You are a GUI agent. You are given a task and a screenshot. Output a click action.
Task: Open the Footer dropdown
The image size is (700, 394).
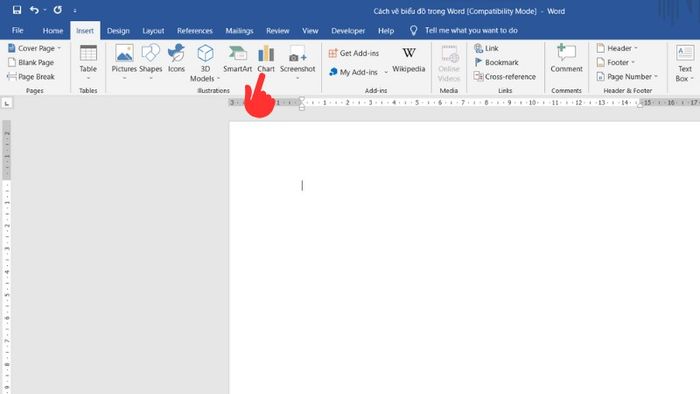[x=616, y=62]
